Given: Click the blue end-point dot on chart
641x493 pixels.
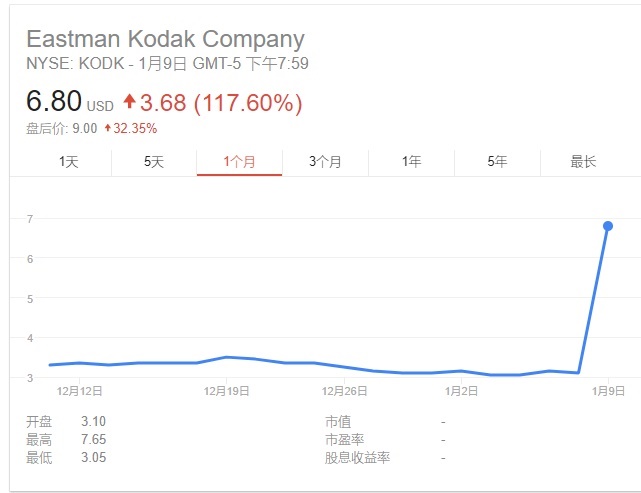Looking at the screenshot, I should 607,226.
